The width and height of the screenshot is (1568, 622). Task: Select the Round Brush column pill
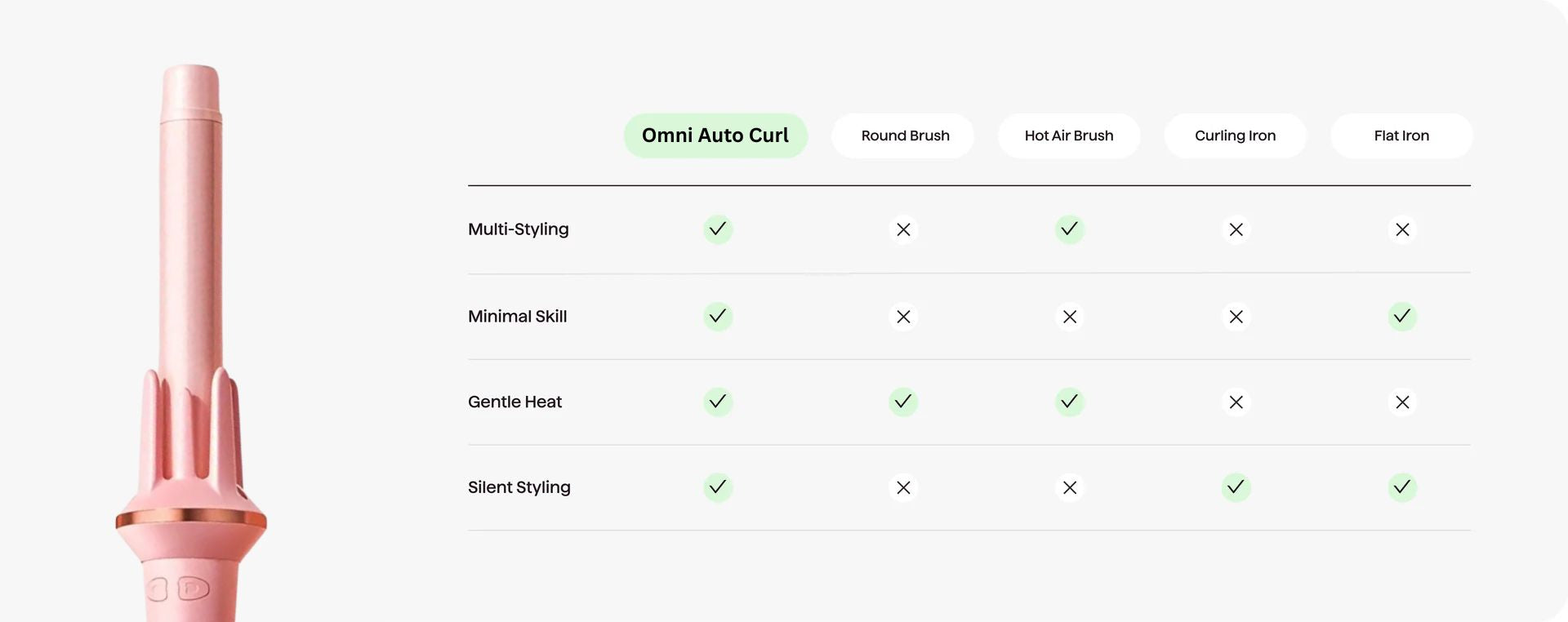(x=903, y=136)
